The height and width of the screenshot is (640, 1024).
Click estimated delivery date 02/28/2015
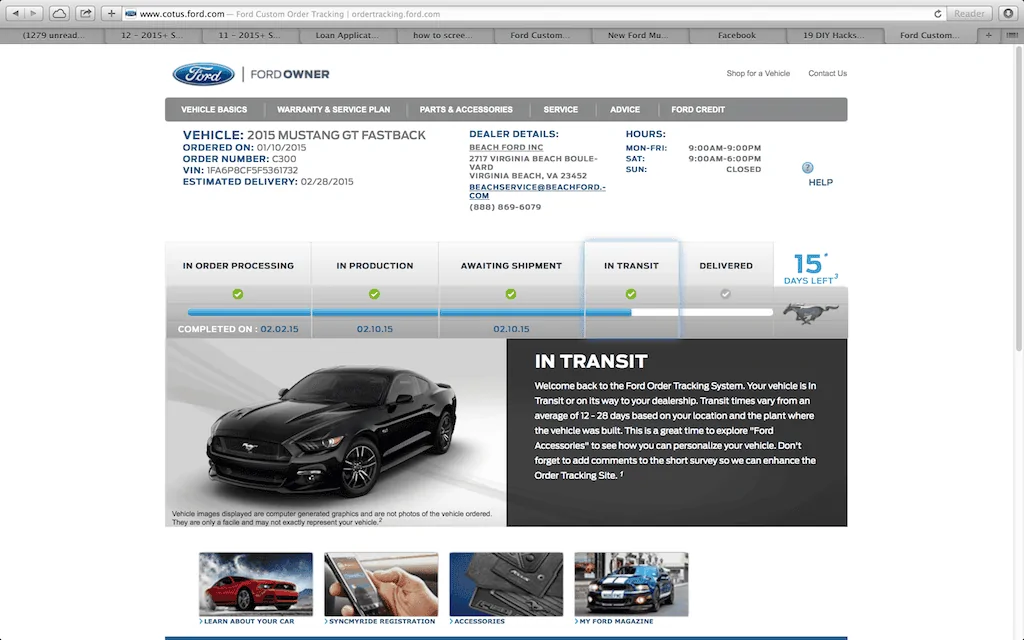pyautogui.click(x=327, y=182)
